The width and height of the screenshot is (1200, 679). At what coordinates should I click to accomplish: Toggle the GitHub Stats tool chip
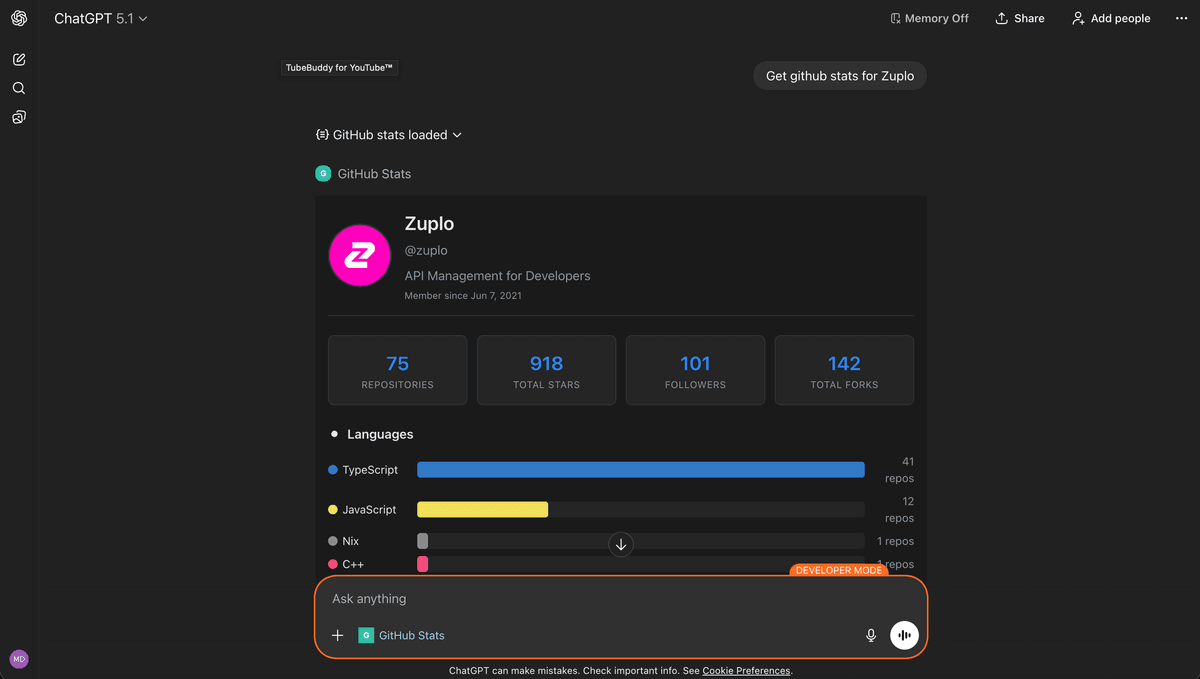pyautogui.click(x=401, y=634)
